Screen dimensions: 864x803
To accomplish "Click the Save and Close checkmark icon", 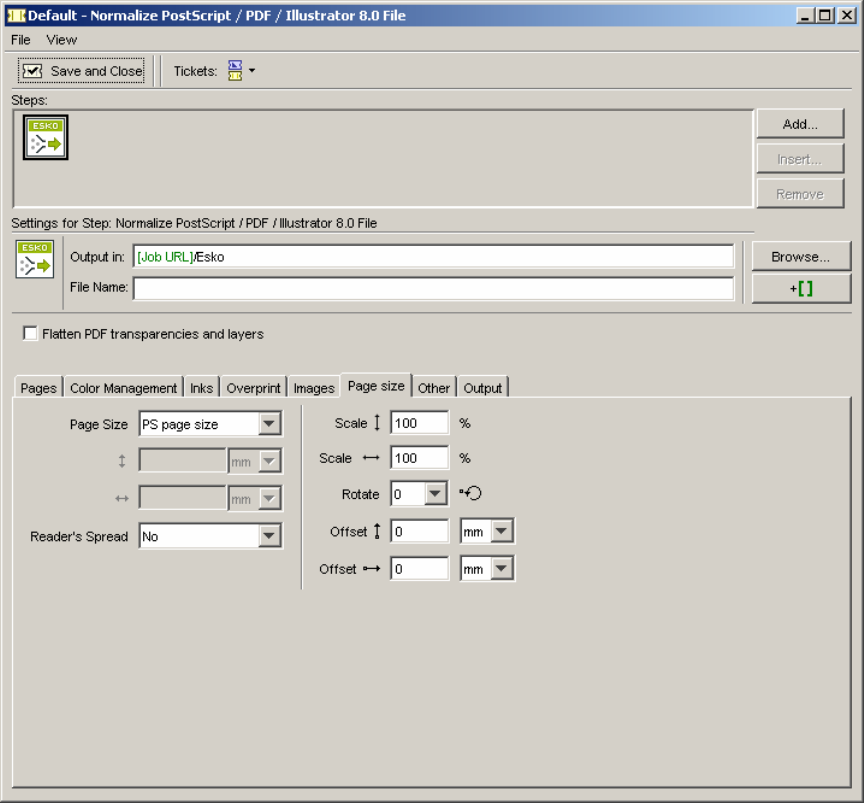I will pos(33,71).
